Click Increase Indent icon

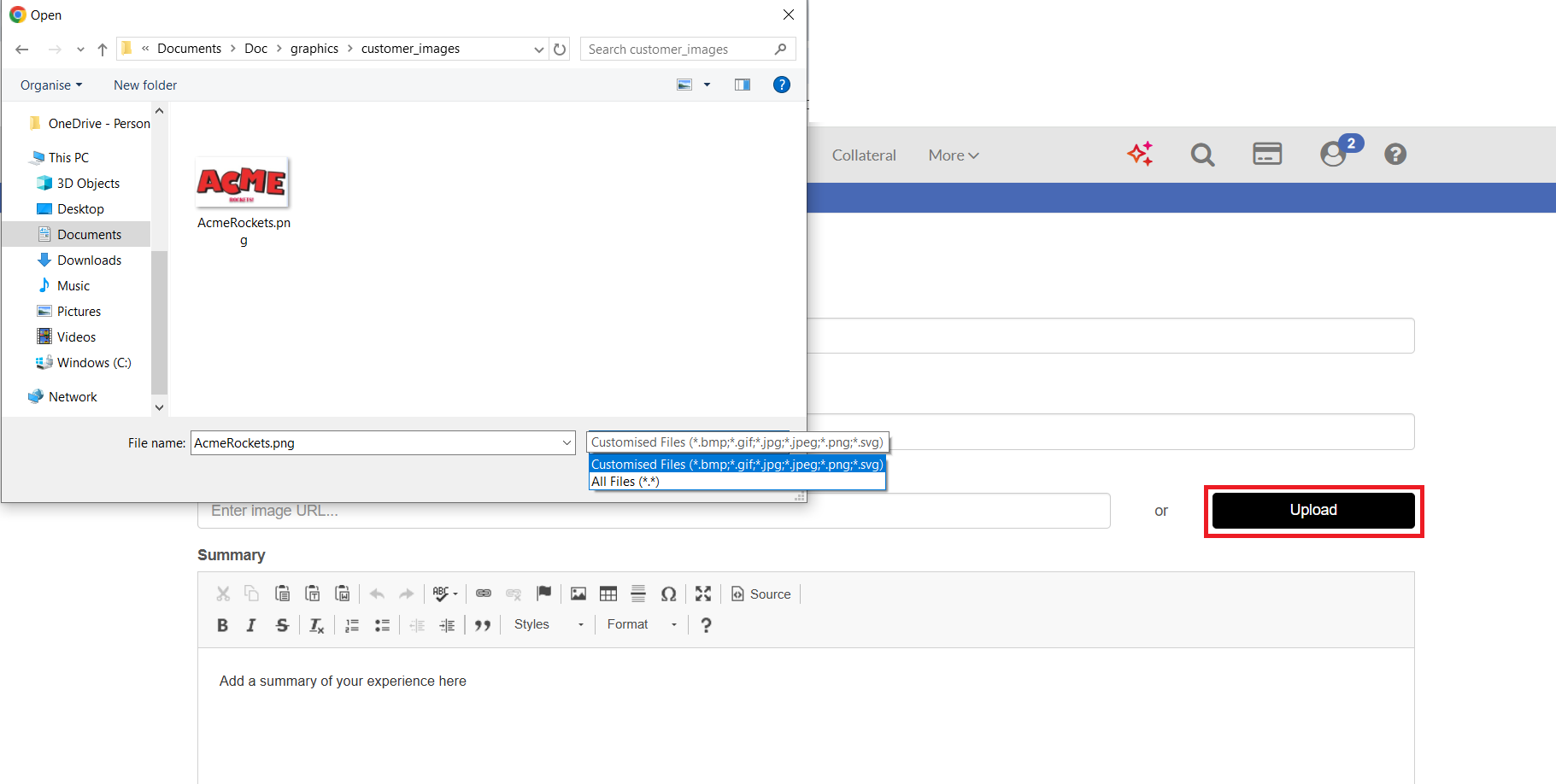point(447,625)
